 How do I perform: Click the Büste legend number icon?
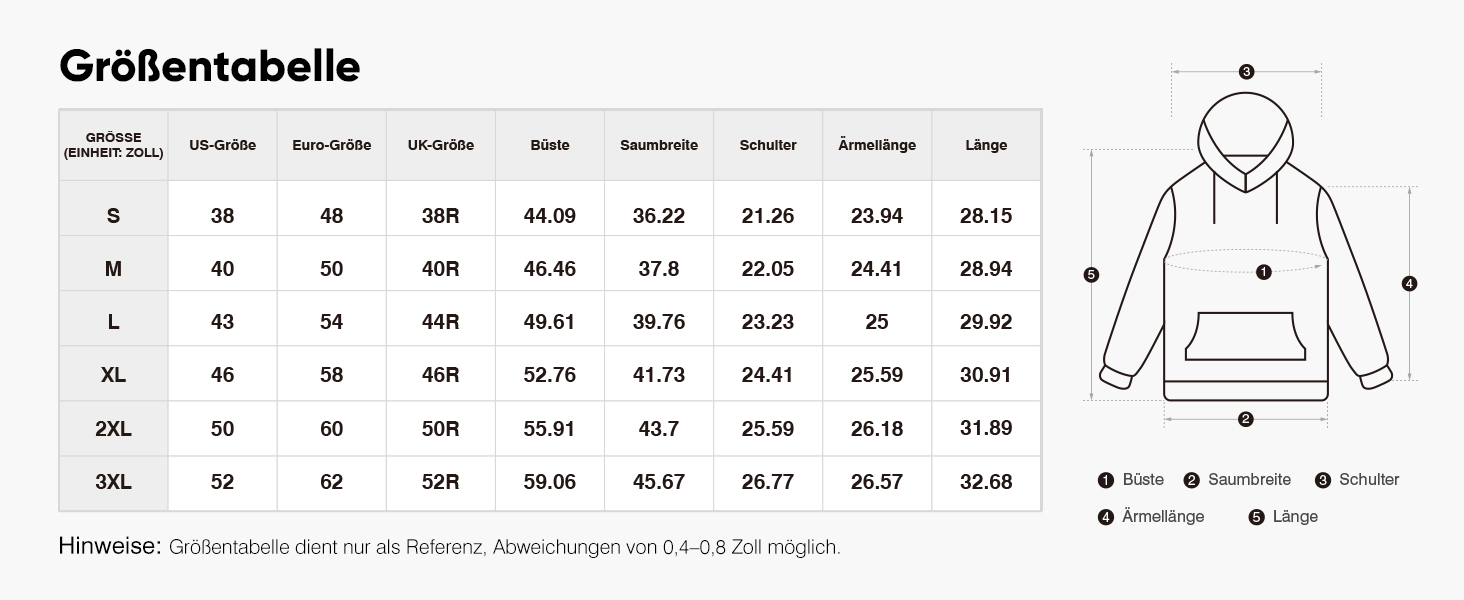click(1106, 481)
